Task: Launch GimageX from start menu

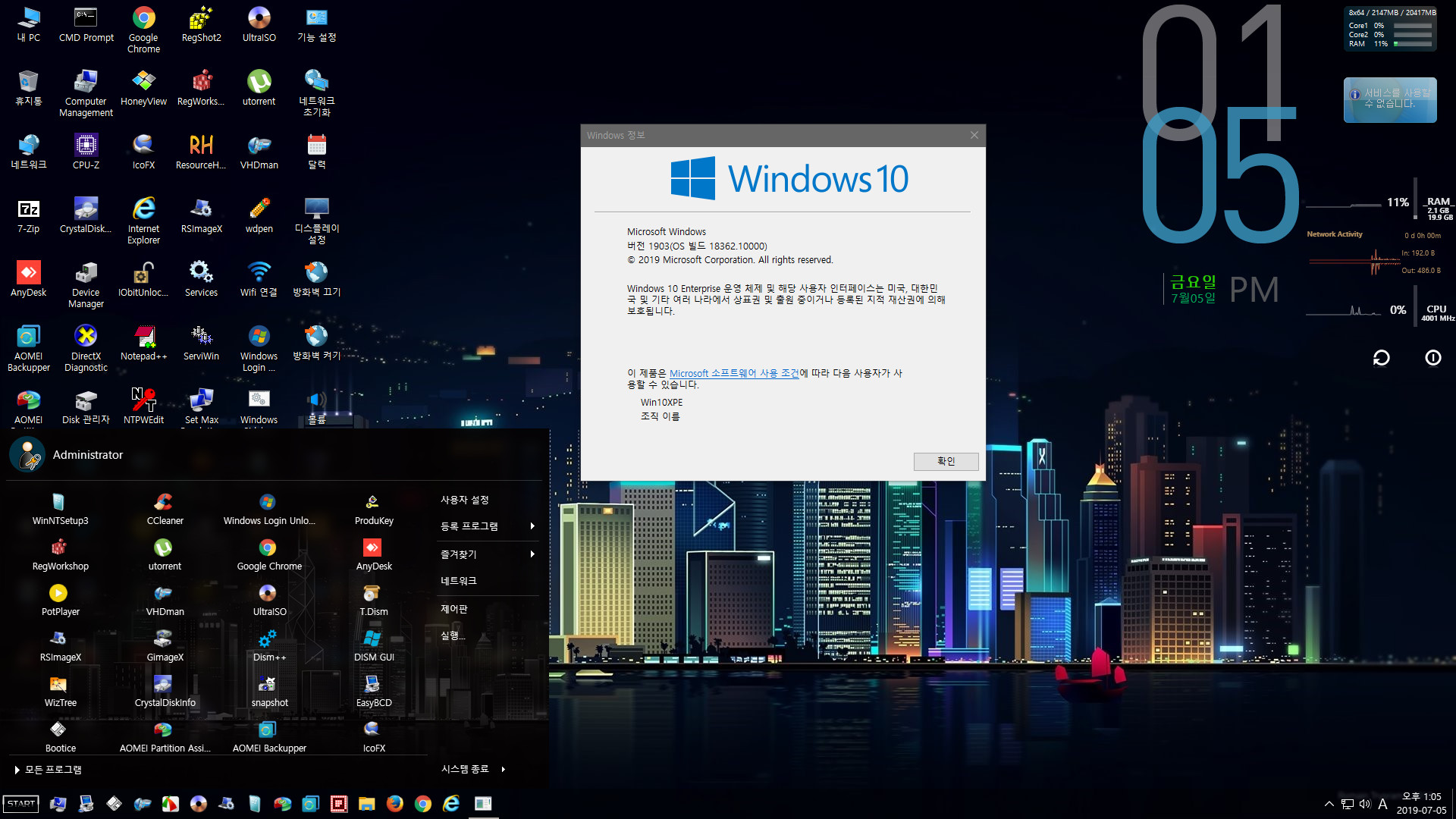Action: tap(165, 646)
